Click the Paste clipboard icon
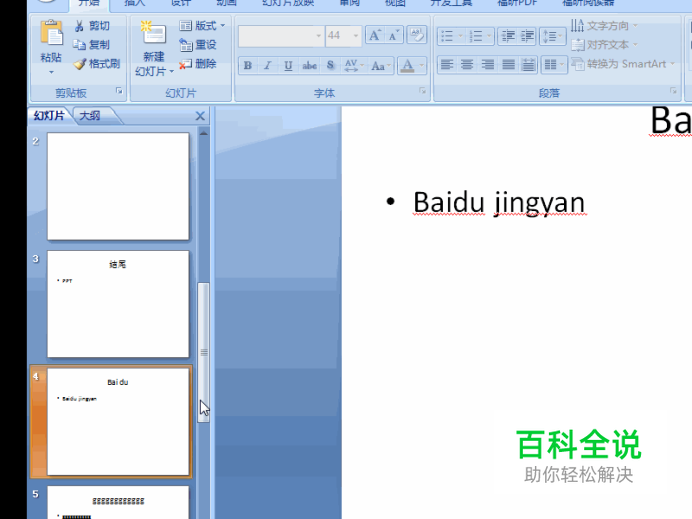Image resolution: width=692 pixels, height=519 pixels. (x=51, y=34)
